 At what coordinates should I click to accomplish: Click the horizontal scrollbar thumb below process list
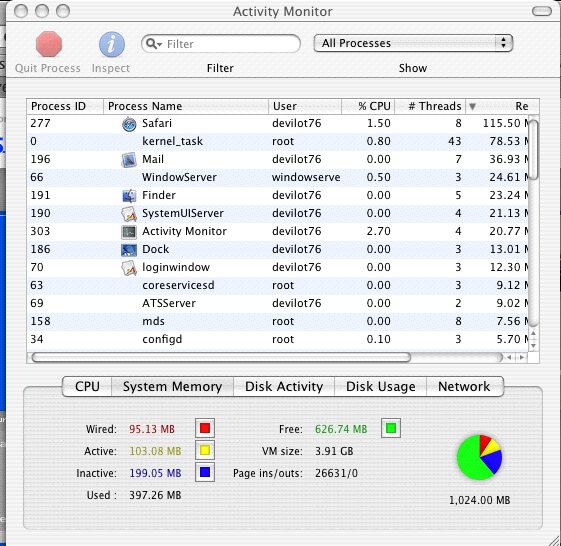[x=221, y=357]
